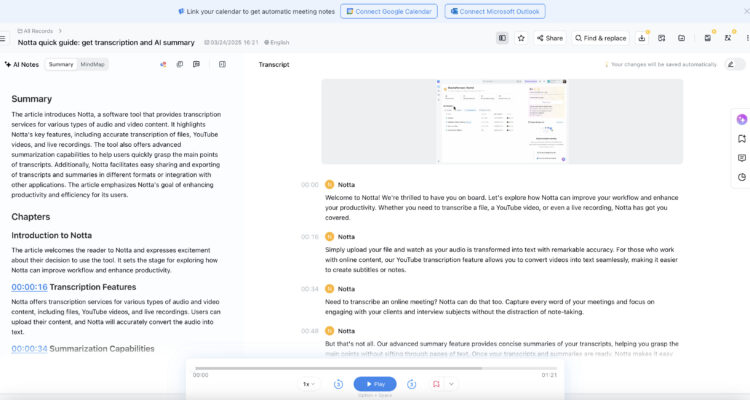Click the bookmark icon in right sidebar
This screenshot has height=400, width=750.
[x=742, y=139]
